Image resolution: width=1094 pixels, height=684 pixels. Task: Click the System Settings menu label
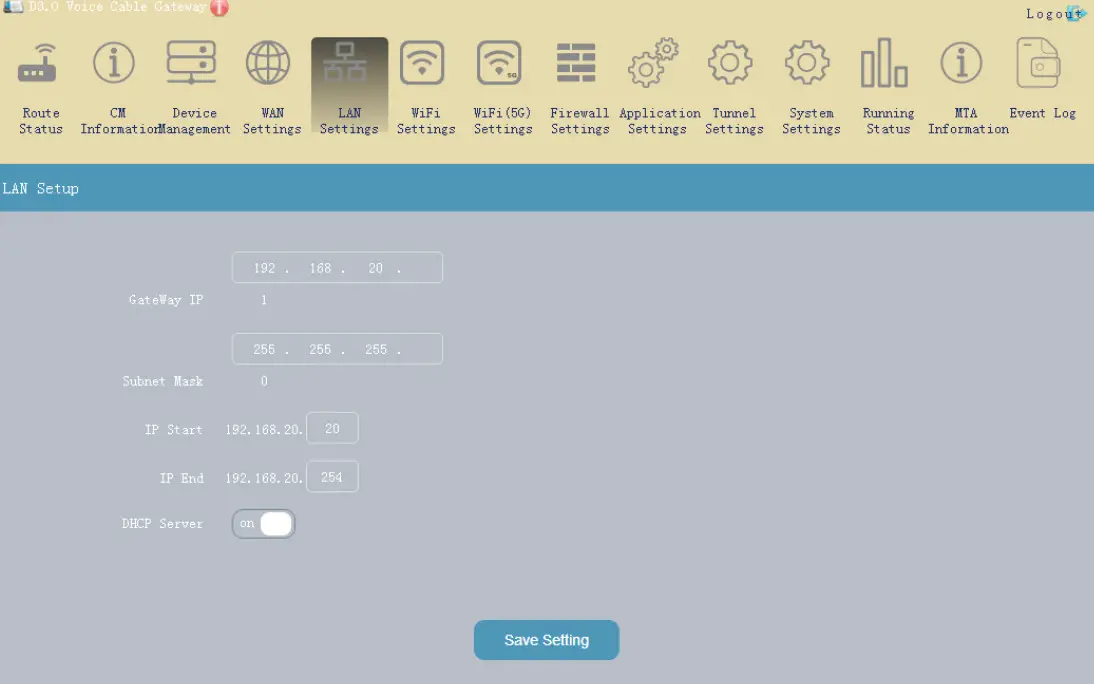811,121
